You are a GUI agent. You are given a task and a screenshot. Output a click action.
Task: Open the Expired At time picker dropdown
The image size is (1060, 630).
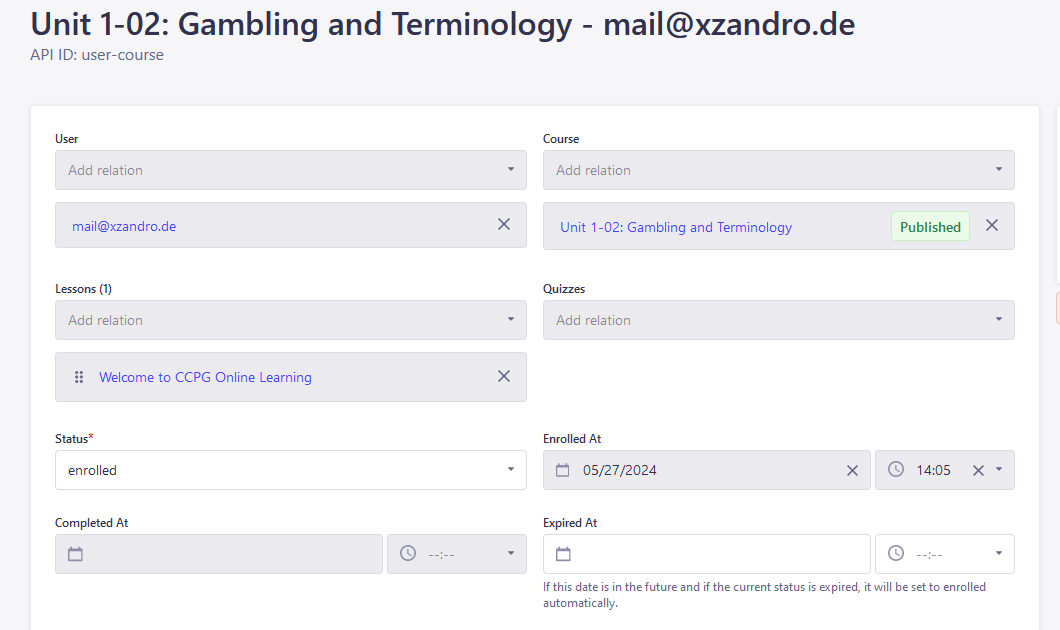(x=998, y=554)
